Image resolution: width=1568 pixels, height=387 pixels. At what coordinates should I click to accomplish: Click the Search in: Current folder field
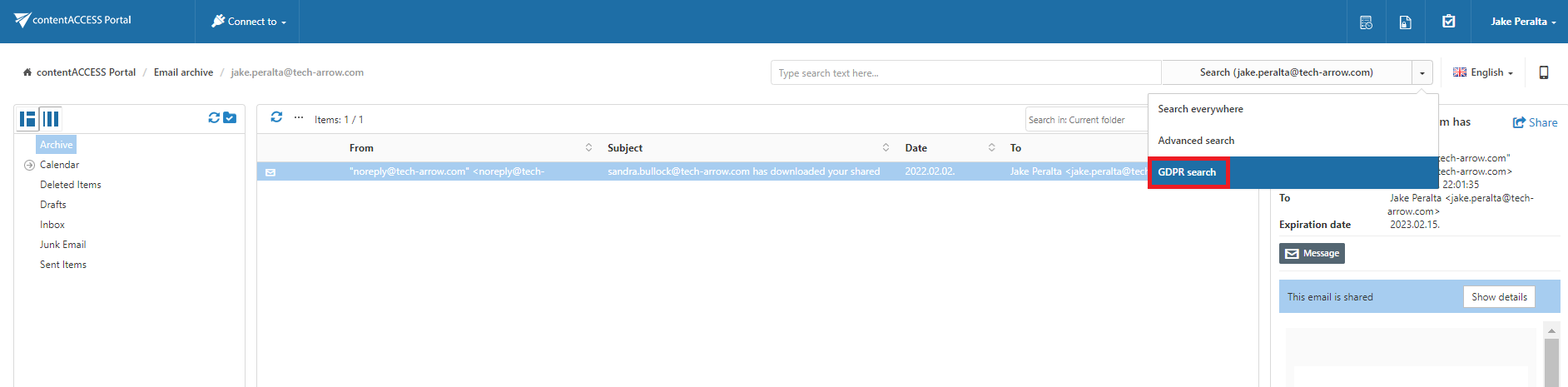tap(1086, 120)
